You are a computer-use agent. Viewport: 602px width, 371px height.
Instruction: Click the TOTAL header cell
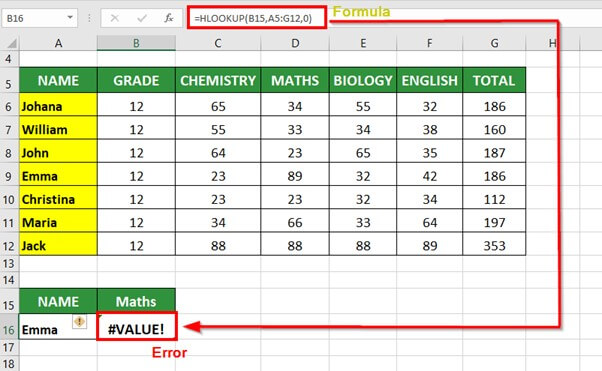pos(494,80)
